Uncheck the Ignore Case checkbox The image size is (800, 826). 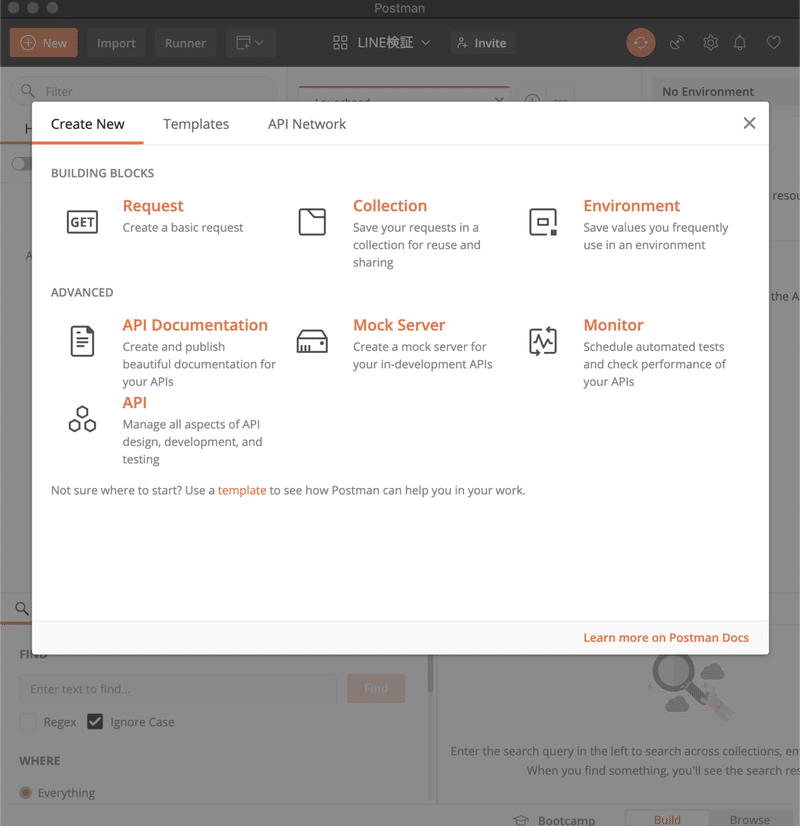[95, 722]
